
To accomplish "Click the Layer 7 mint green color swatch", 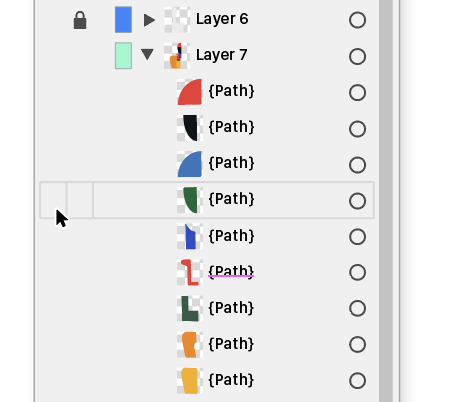I will click(x=123, y=56).
